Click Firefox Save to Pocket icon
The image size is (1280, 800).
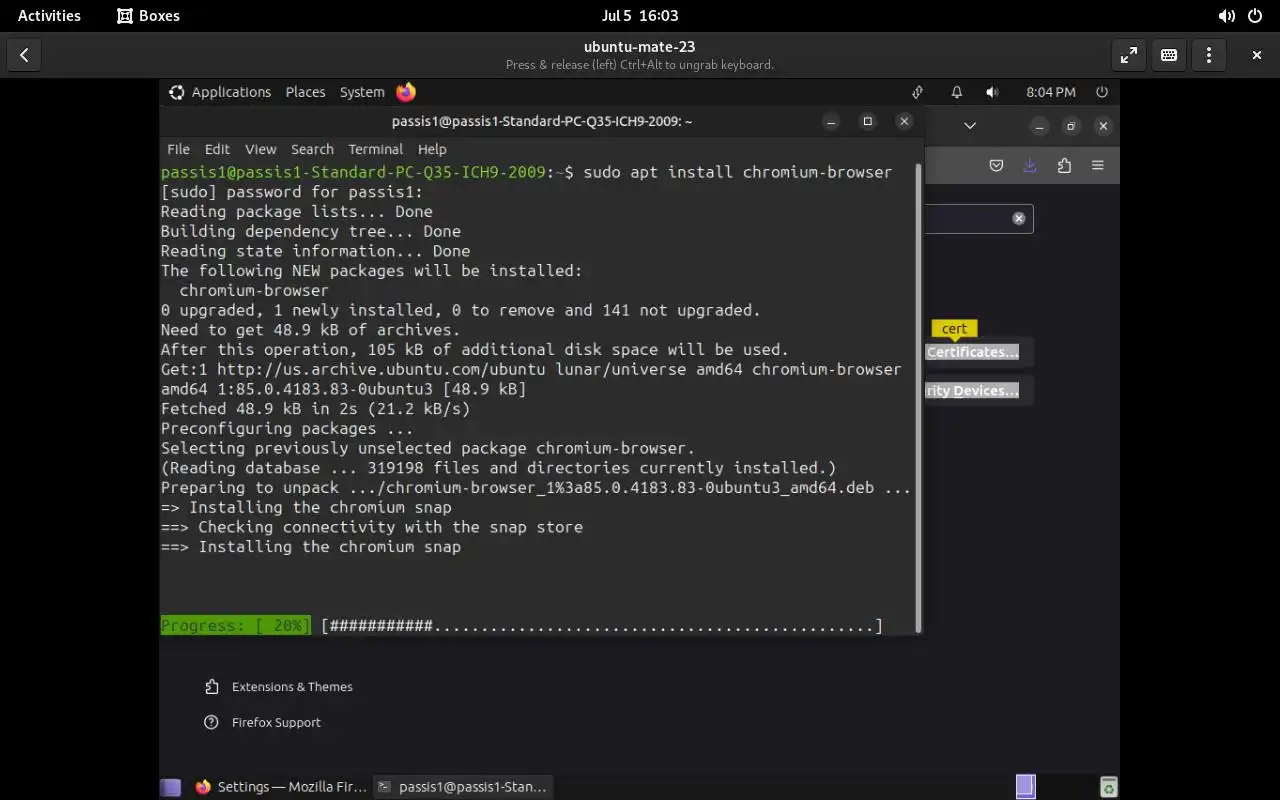pos(996,165)
